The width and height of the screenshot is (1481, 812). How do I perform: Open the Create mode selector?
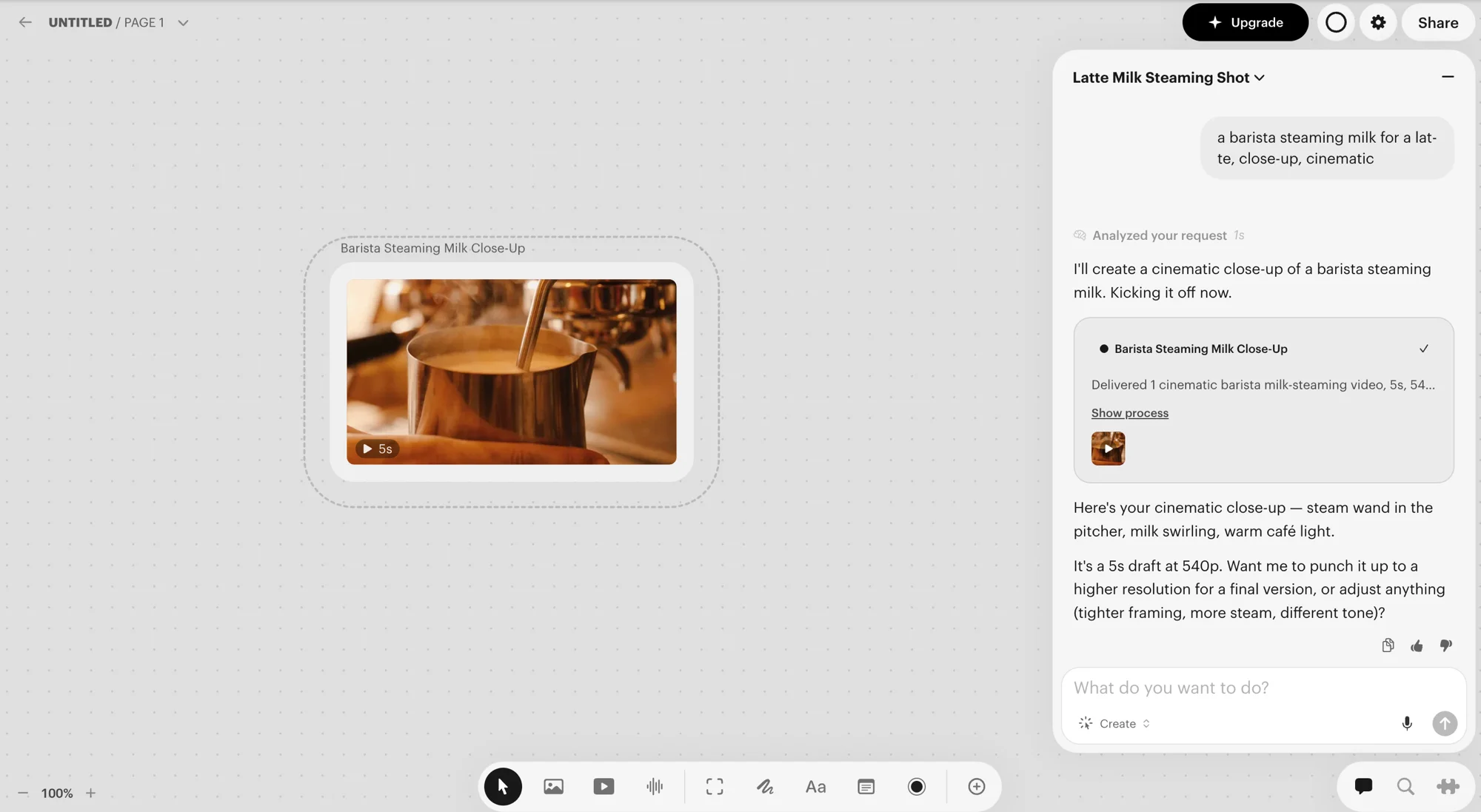pyautogui.click(x=1114, y=723)
